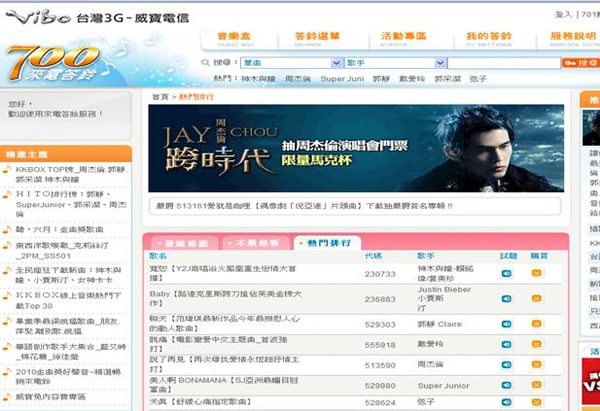Open sidebar item HITO排行榜
600x411 pixels.
tap(71, 204)
